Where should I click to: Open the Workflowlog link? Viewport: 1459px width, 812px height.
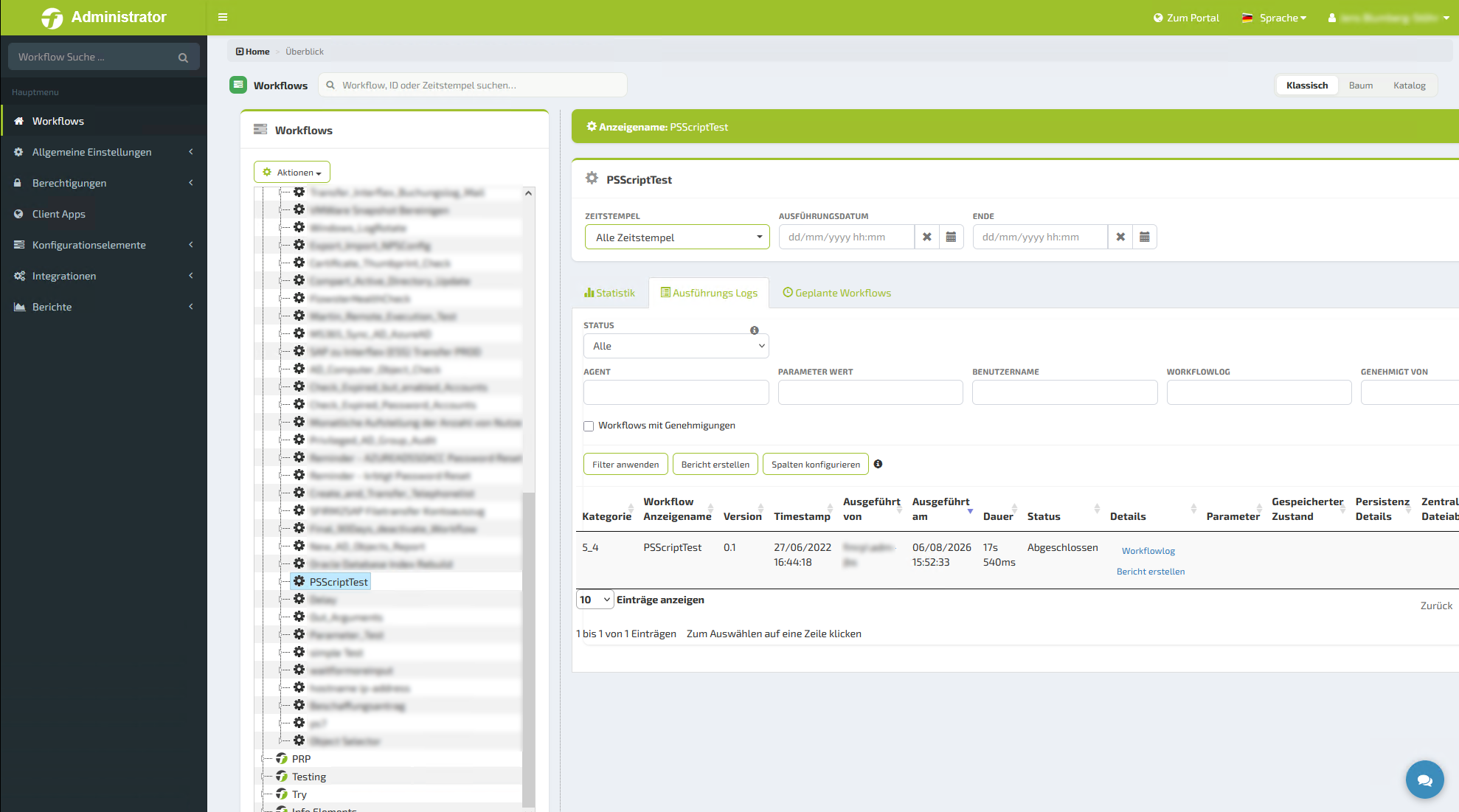[1148, 551]
